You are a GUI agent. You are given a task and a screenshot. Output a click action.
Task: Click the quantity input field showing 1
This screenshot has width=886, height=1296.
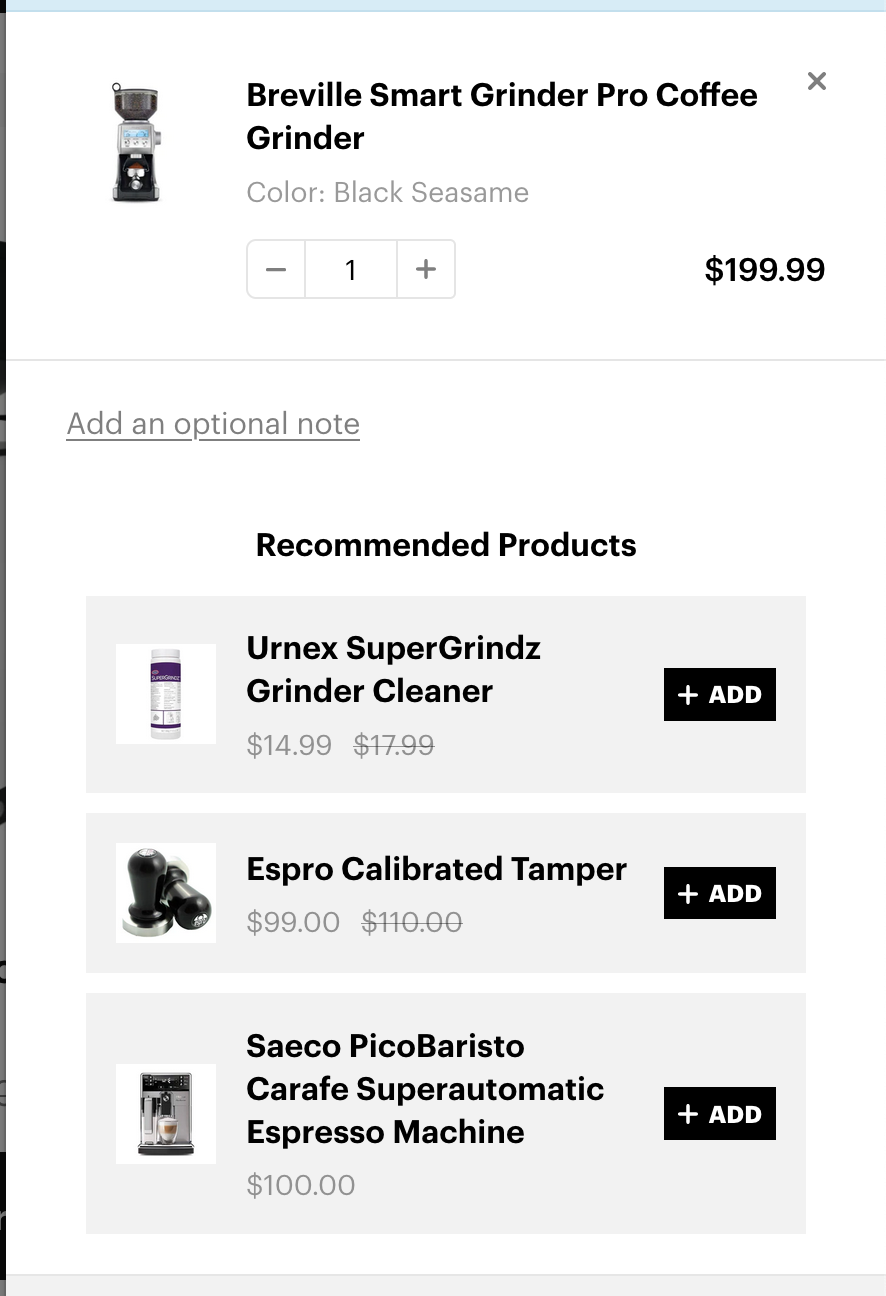point(351,269)
